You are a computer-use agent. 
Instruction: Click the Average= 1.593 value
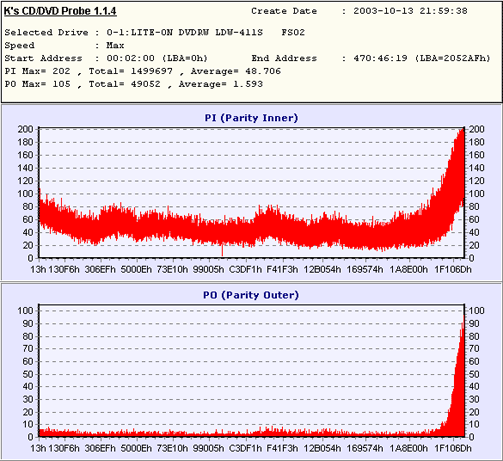[221, 84]
